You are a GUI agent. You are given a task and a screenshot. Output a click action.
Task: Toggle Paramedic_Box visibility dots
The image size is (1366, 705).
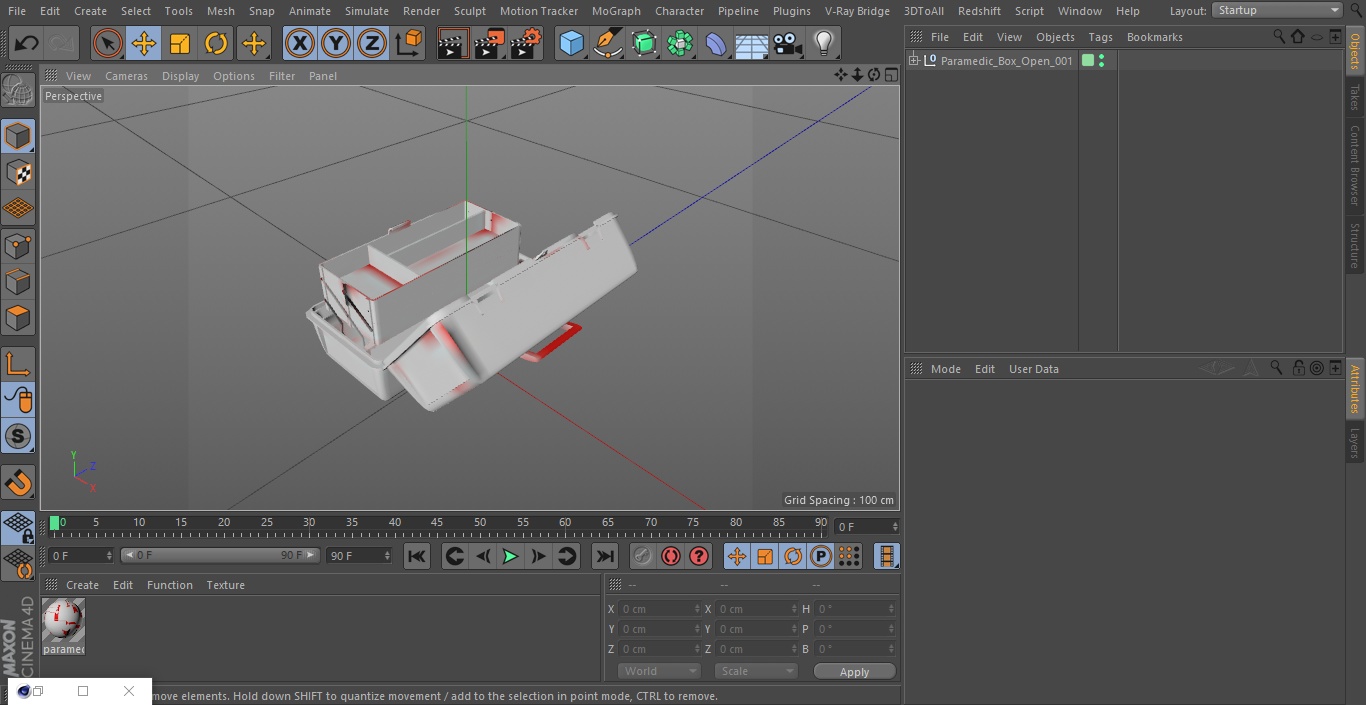click(1101, 61)
